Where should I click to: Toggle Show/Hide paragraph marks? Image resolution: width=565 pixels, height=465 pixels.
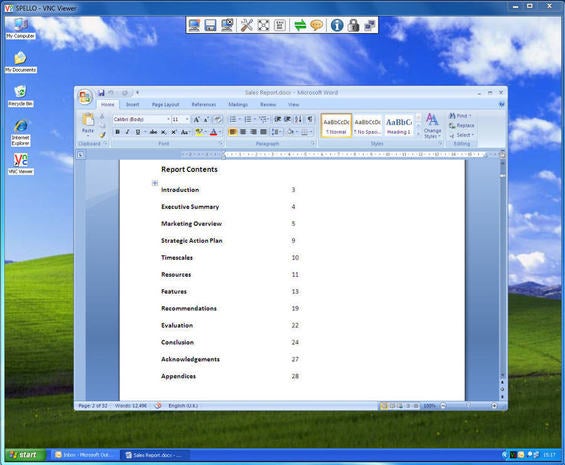[310, 119]
